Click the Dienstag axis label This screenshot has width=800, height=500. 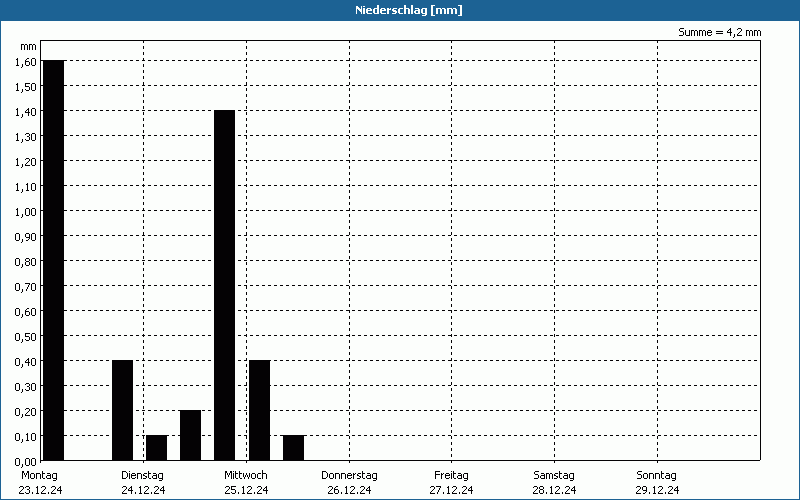142,475
